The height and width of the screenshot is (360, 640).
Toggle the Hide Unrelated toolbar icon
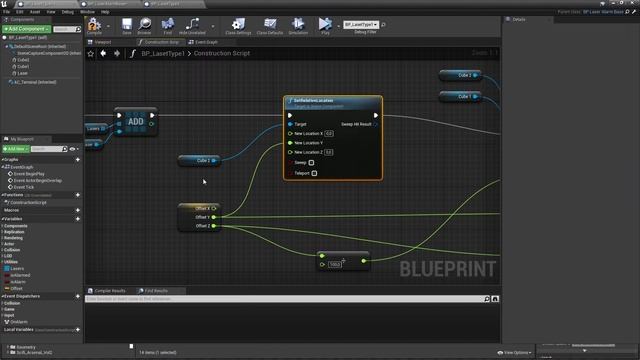(x=192, y=26)
